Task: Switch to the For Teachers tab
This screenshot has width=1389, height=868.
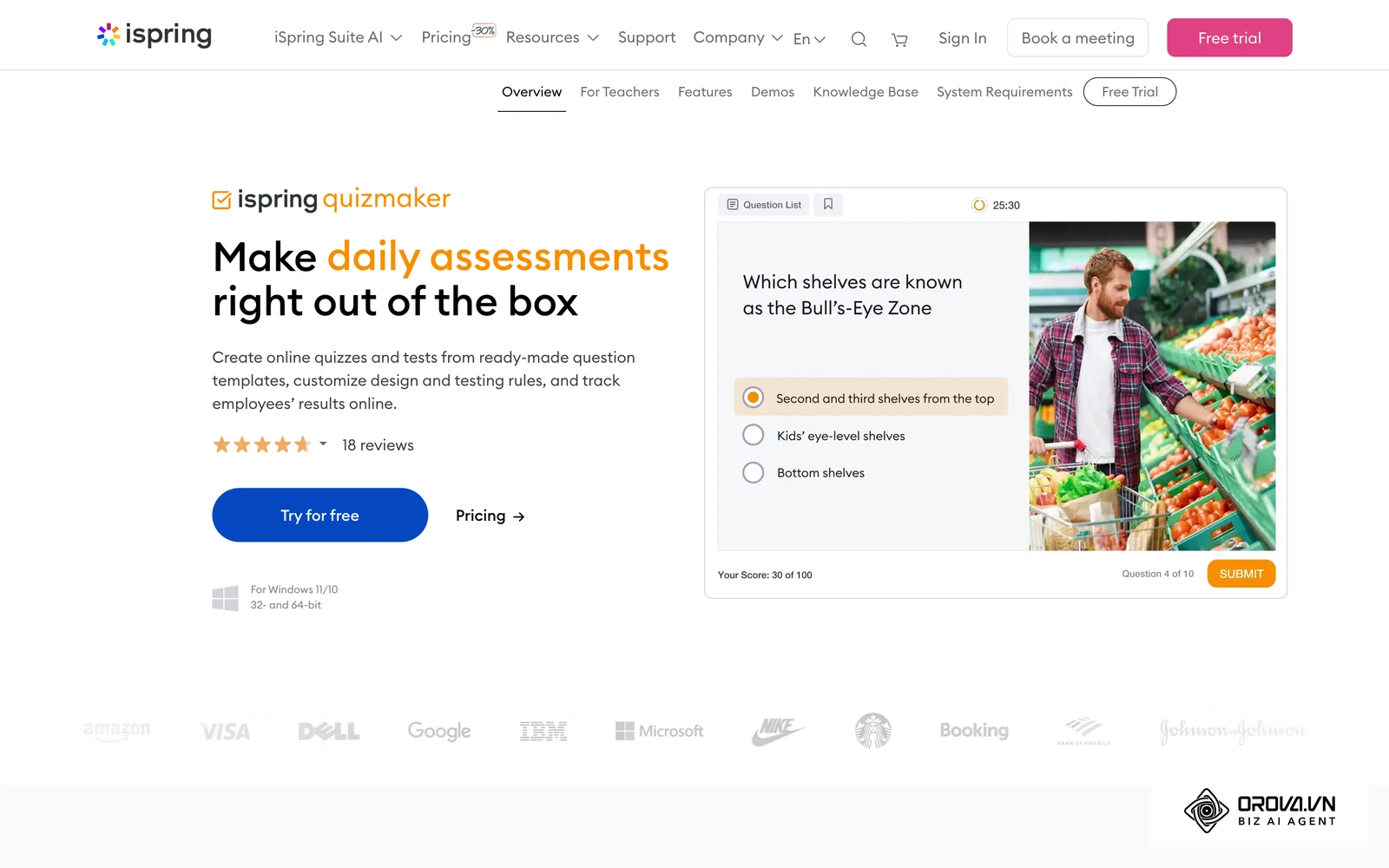Action: (620, 92)
